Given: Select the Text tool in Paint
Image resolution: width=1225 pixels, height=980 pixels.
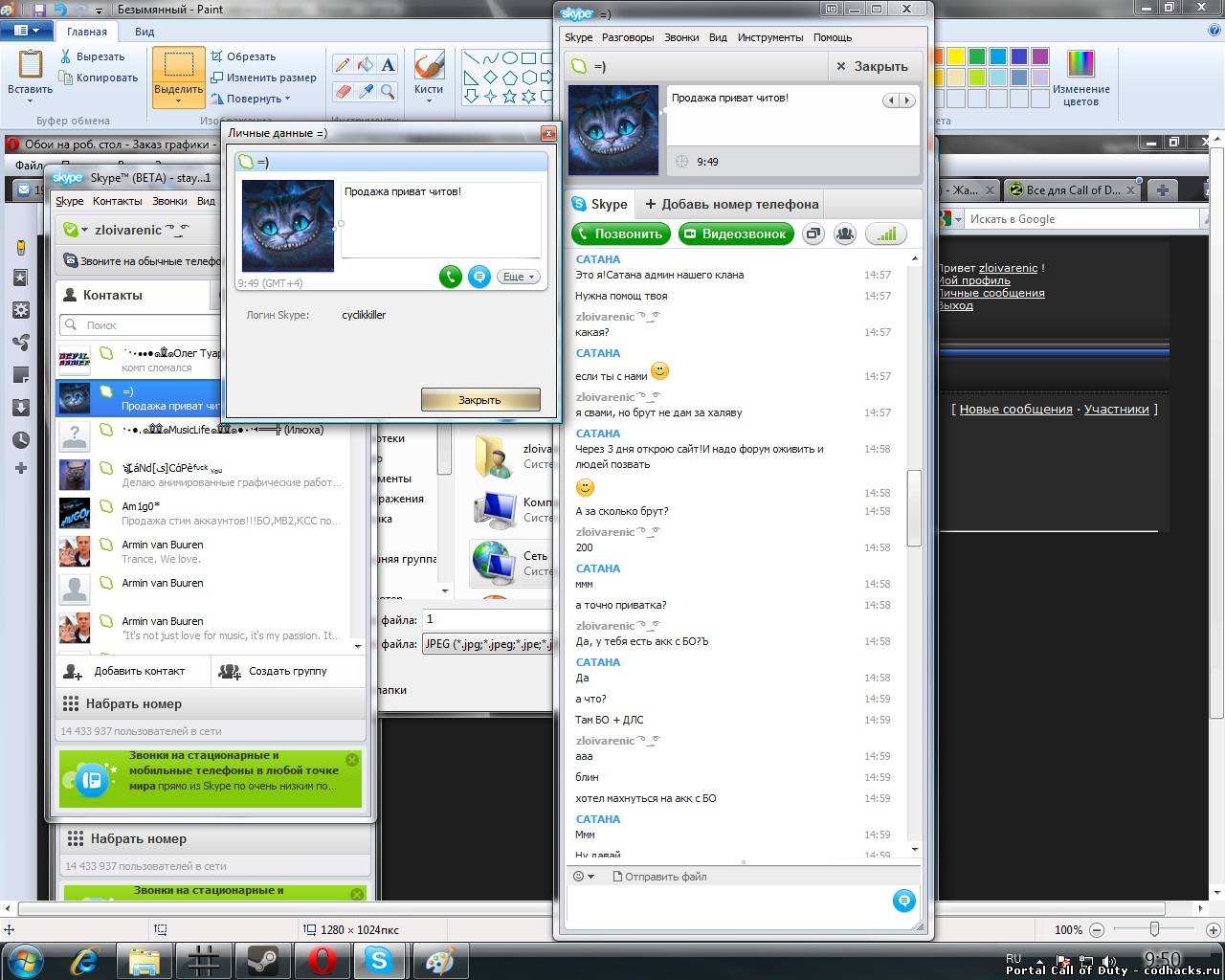Looking at the screenshot, I should point(388,65).
